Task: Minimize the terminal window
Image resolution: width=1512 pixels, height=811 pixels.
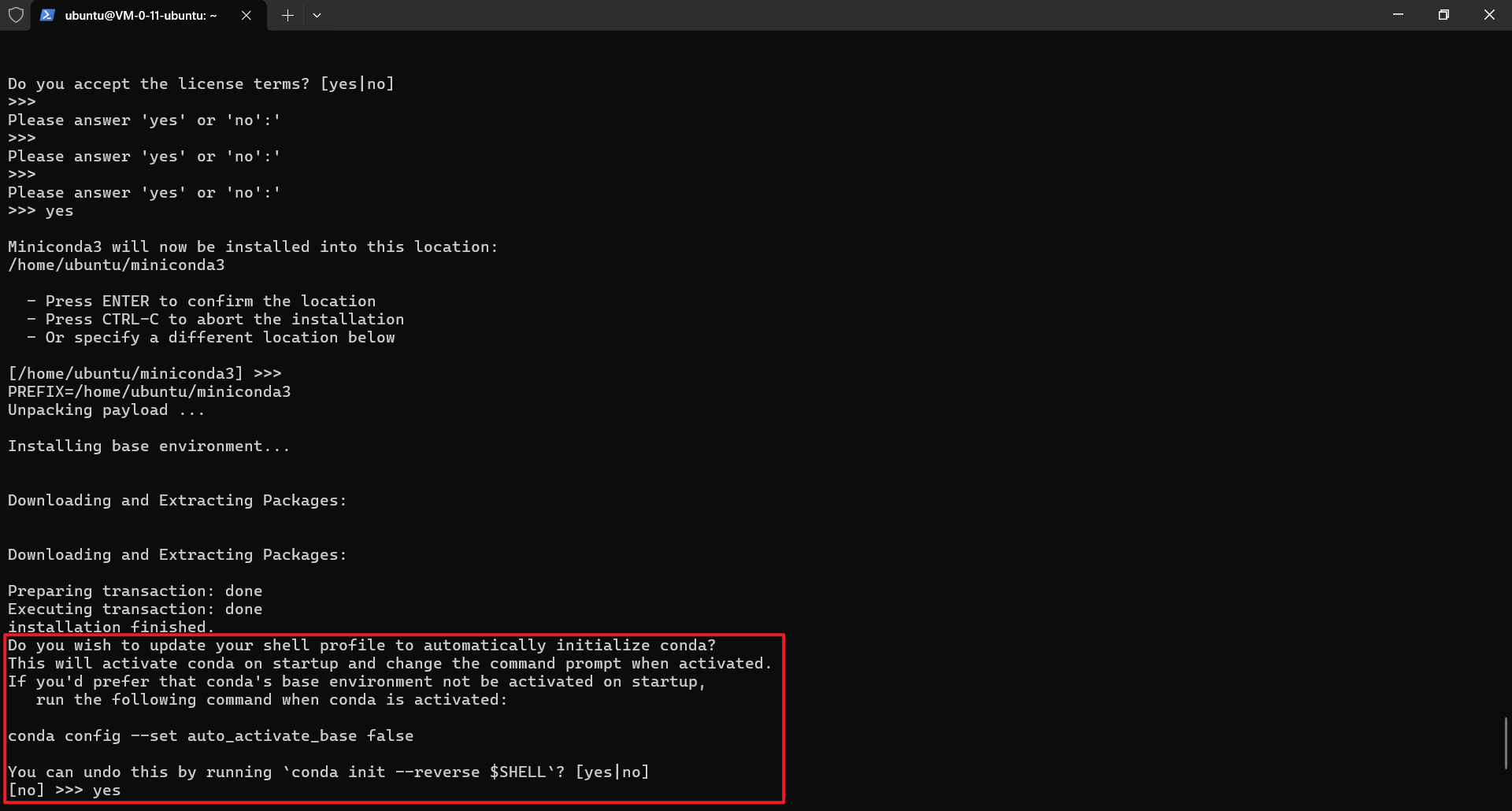Action: (1398, 15)
